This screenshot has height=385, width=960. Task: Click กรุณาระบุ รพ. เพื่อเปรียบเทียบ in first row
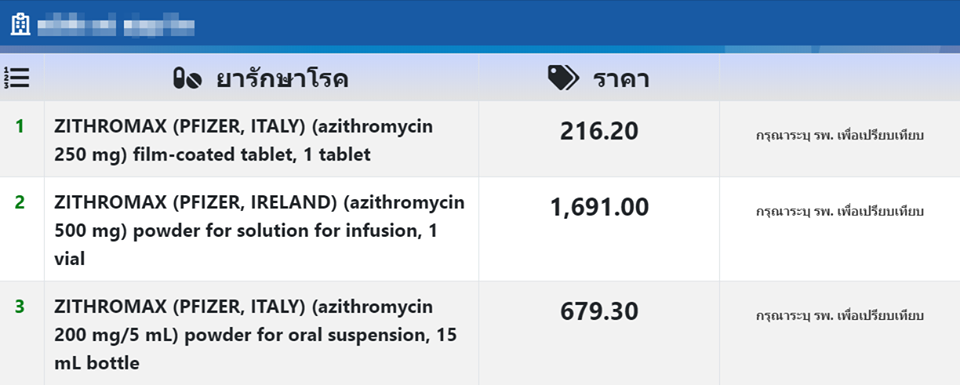point(839,135)
